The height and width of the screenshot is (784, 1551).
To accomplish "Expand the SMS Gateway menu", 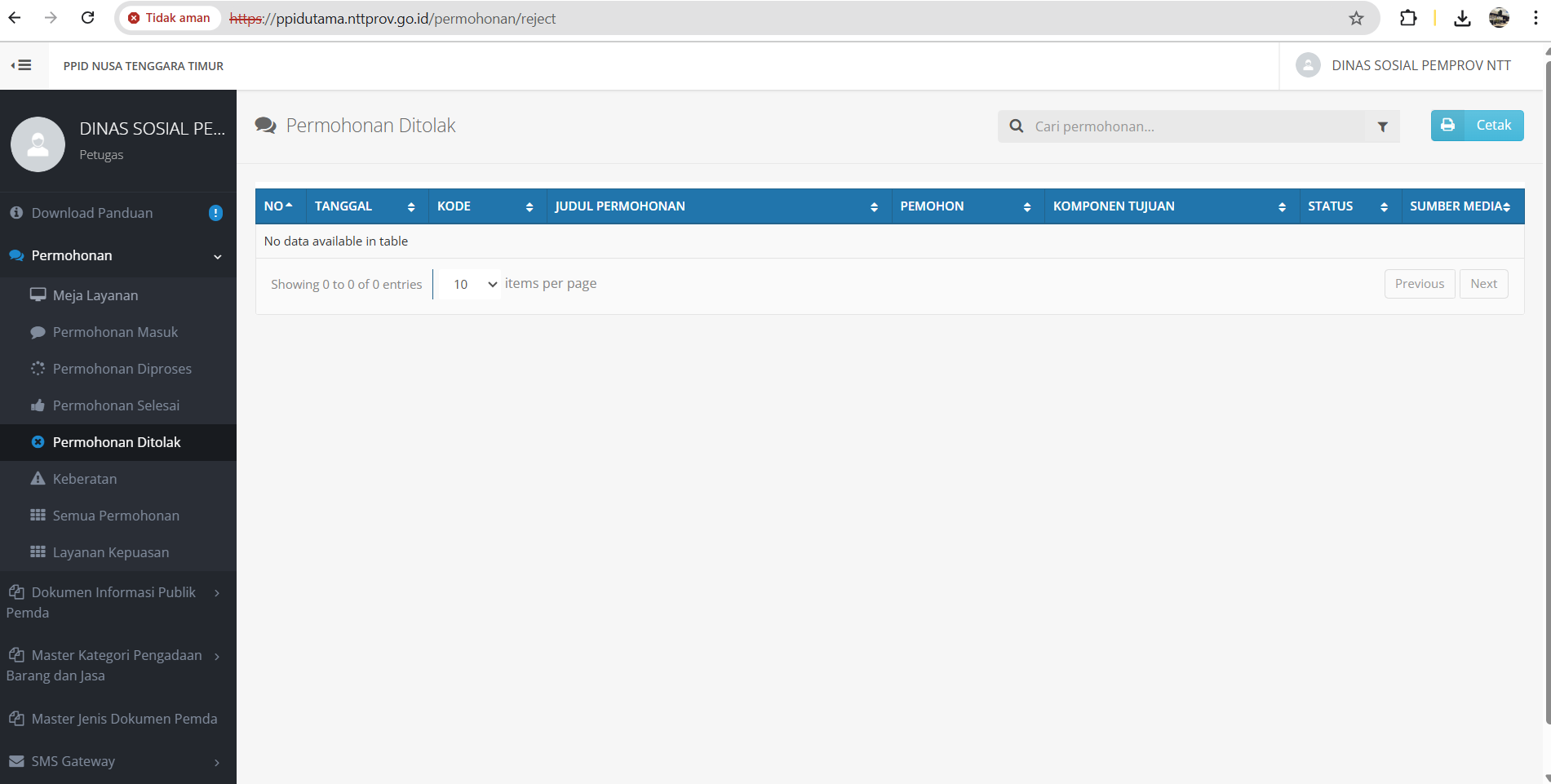I will point(114,761).
